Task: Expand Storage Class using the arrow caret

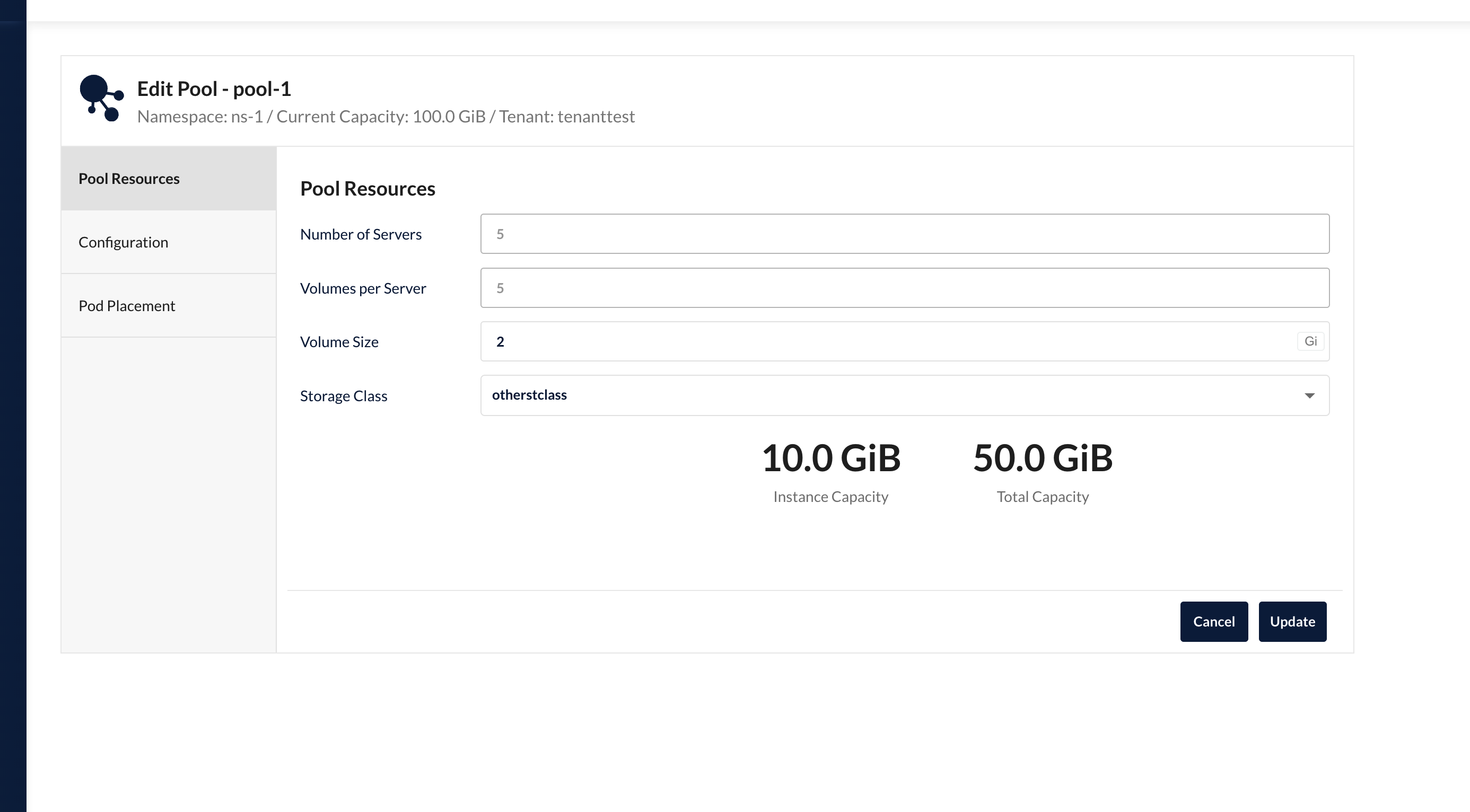Action: click(x=1310, y=396)
